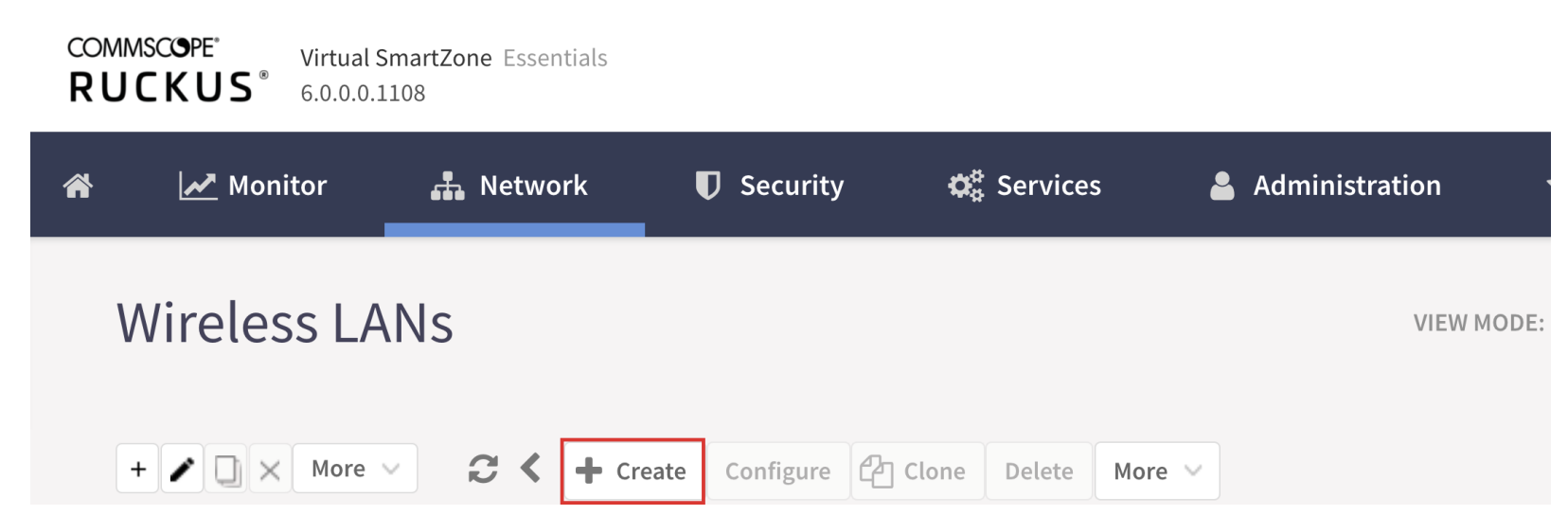
Task: Click the plus add-zone icon
Action: click(x=138, y=469)
